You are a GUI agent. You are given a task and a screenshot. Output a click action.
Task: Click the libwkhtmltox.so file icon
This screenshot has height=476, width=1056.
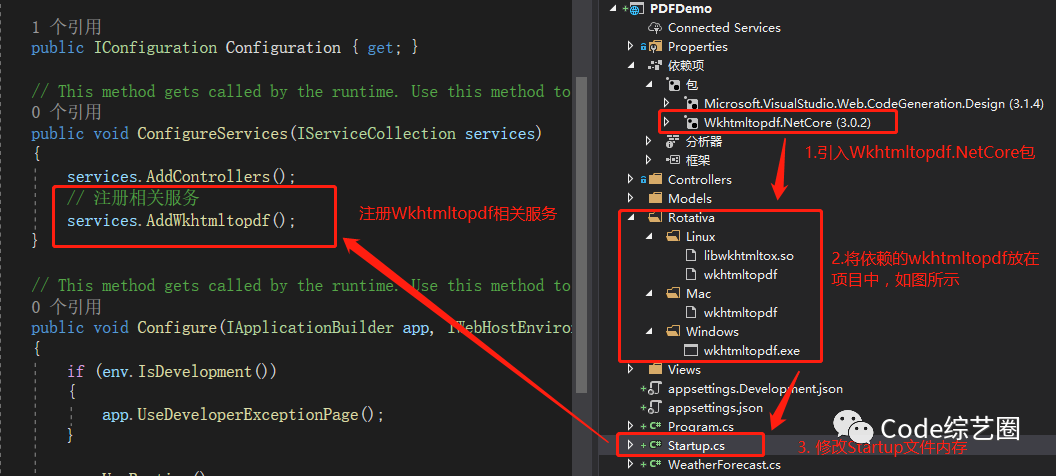(691, 255)
